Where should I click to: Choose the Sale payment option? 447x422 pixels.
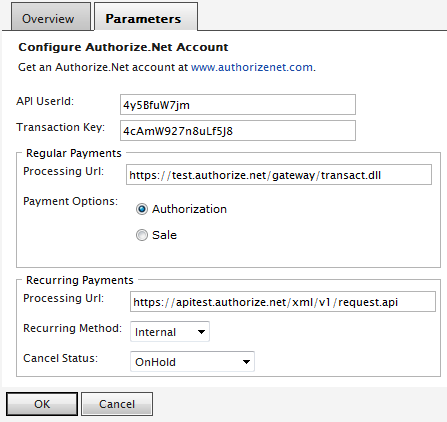click(x=142, y=235)
